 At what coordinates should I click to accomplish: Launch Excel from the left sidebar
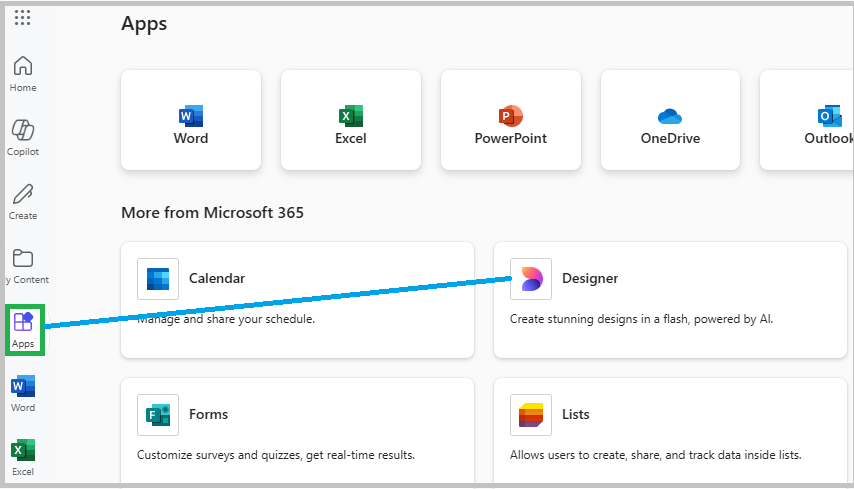(x=23, y=458)
